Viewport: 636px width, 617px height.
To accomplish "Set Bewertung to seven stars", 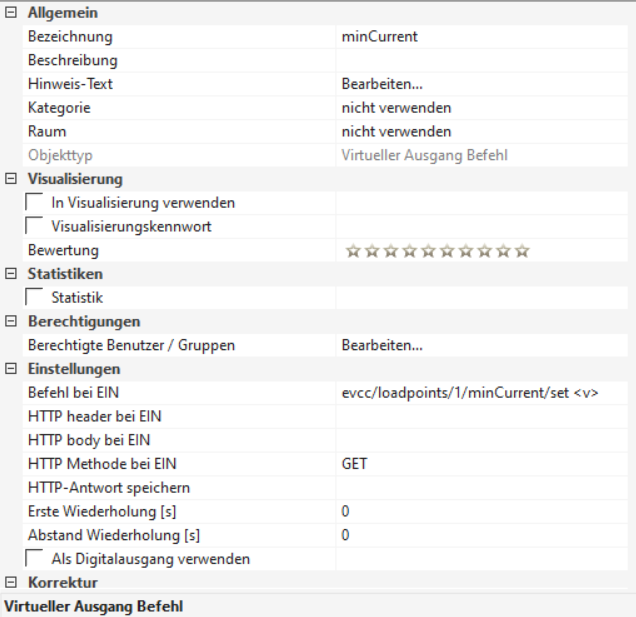I will (466, 251).
